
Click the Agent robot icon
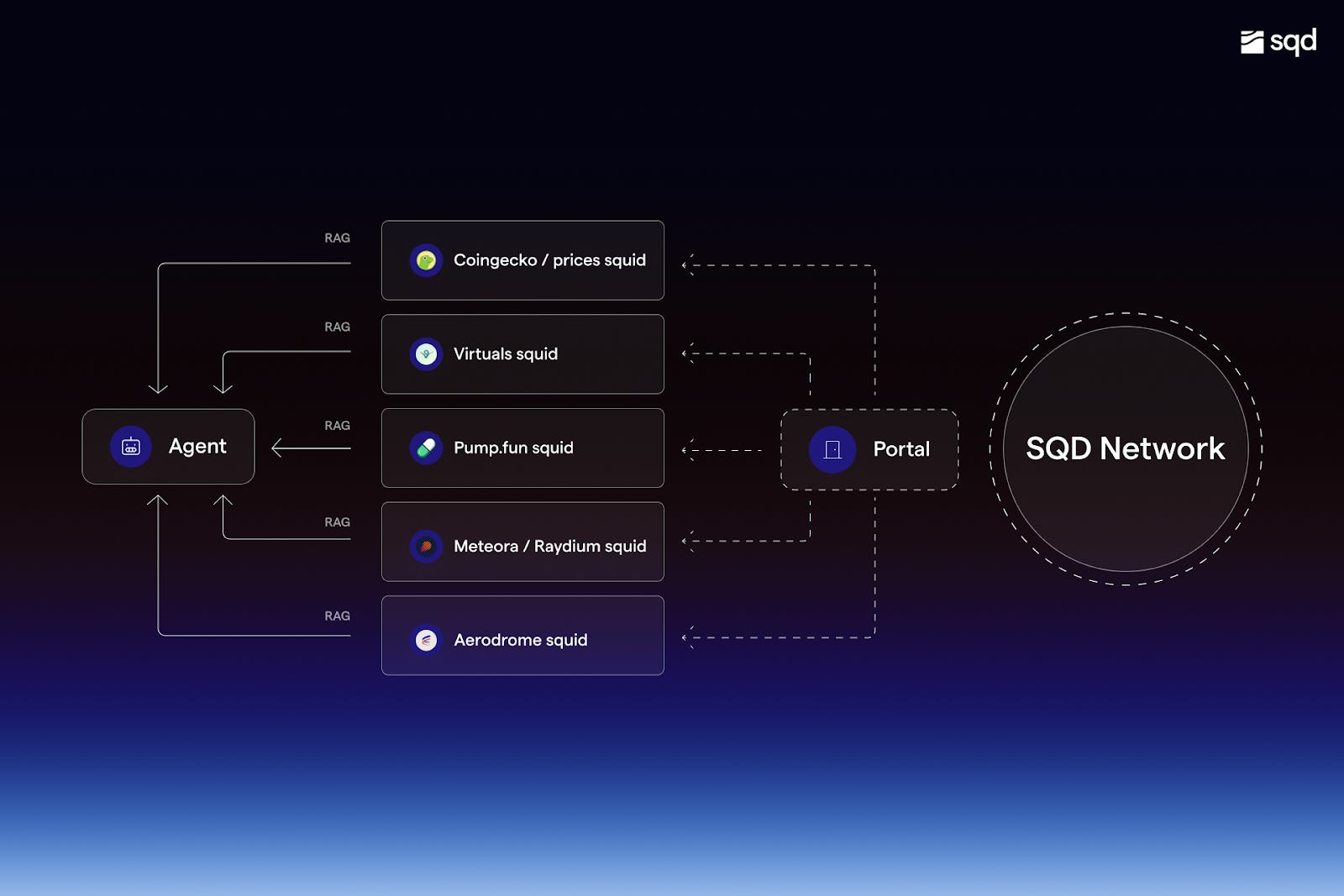[x=131, y=447]
